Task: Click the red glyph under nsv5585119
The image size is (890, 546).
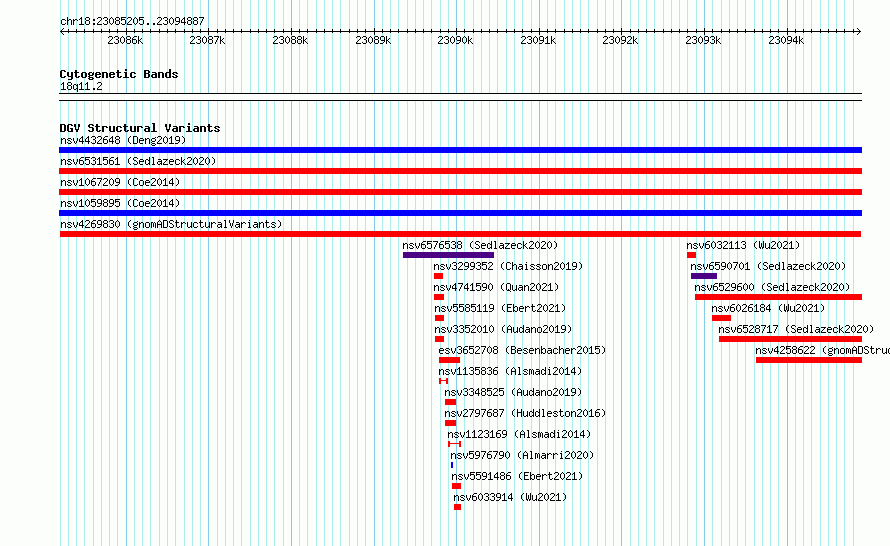Action: (439, 318)
